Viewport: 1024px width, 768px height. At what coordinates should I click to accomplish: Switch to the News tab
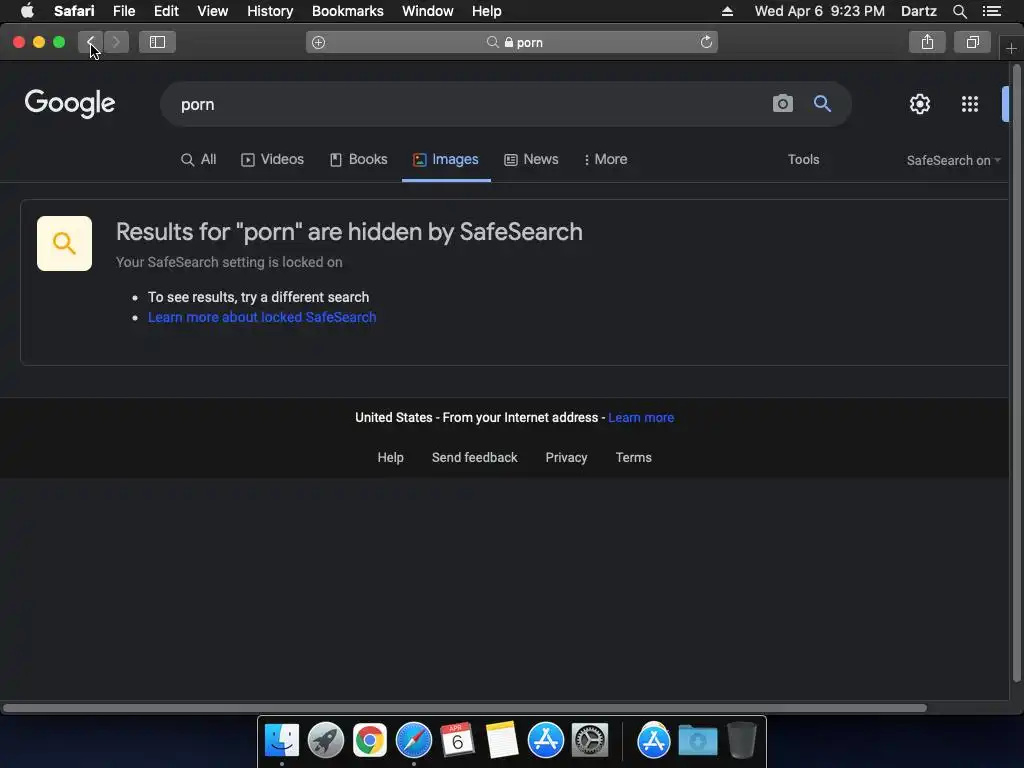(x=531, y=159)
